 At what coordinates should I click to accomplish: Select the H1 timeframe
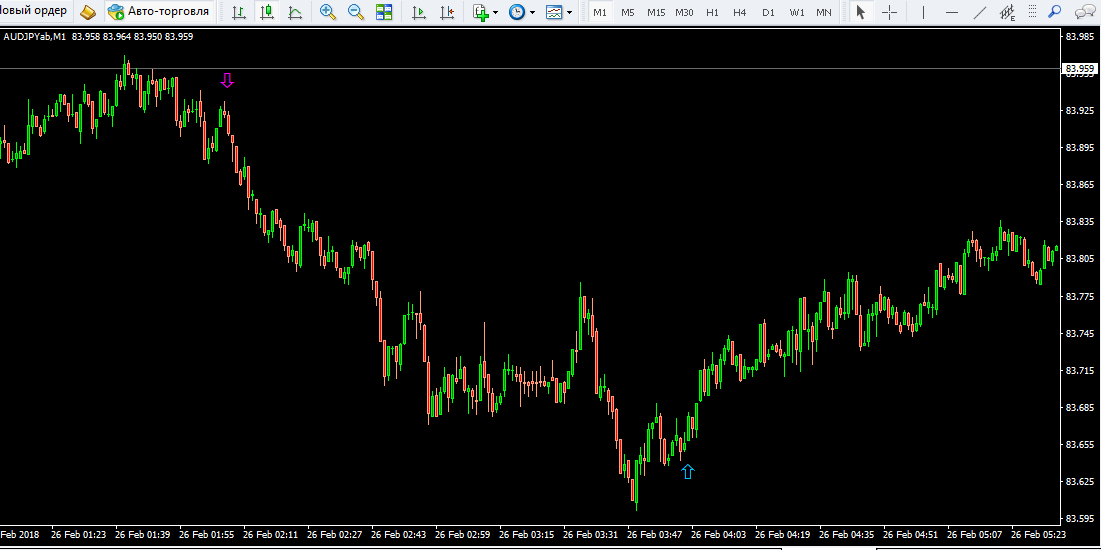pyautogui.click(x=712, y=13)
